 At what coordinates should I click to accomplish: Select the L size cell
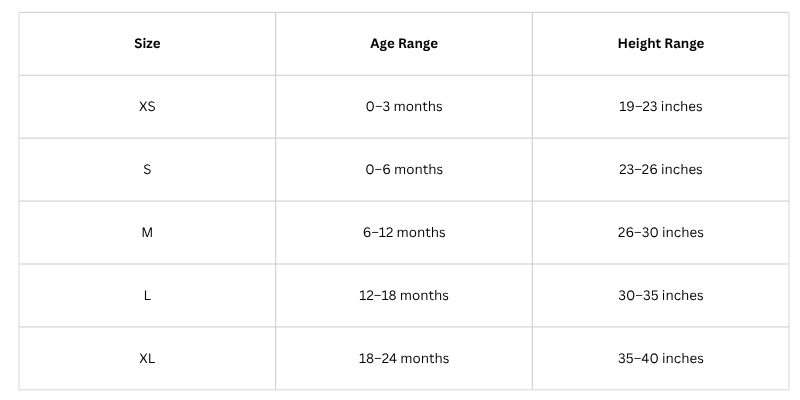(147, 296)
